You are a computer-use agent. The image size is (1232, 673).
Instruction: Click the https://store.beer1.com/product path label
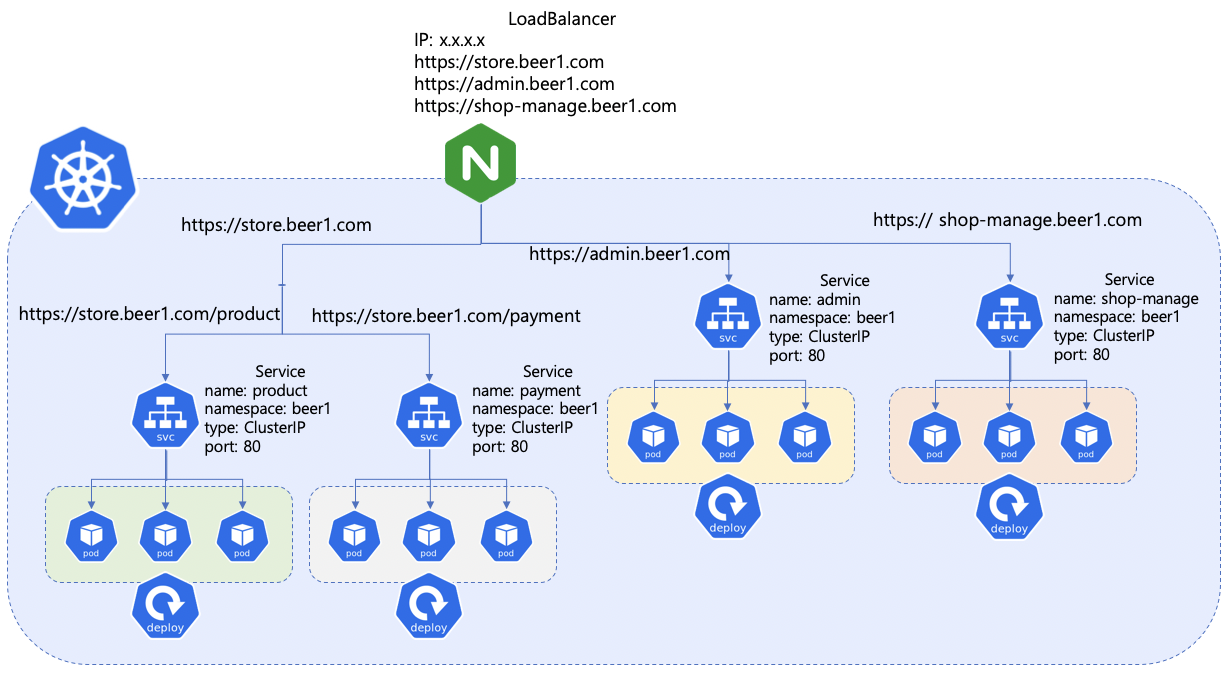tap(149, 314)
